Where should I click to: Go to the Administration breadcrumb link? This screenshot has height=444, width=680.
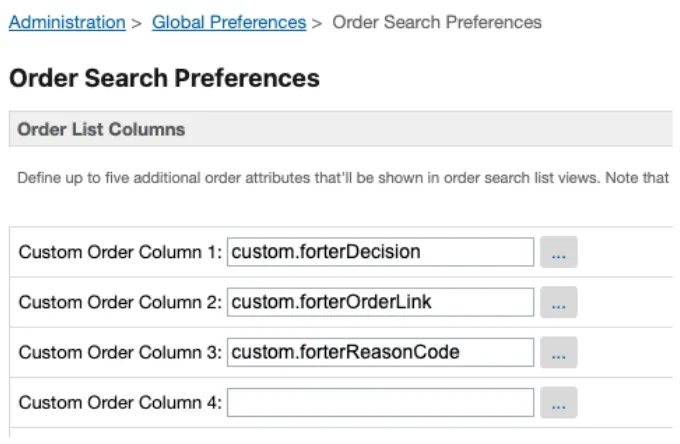67,22
